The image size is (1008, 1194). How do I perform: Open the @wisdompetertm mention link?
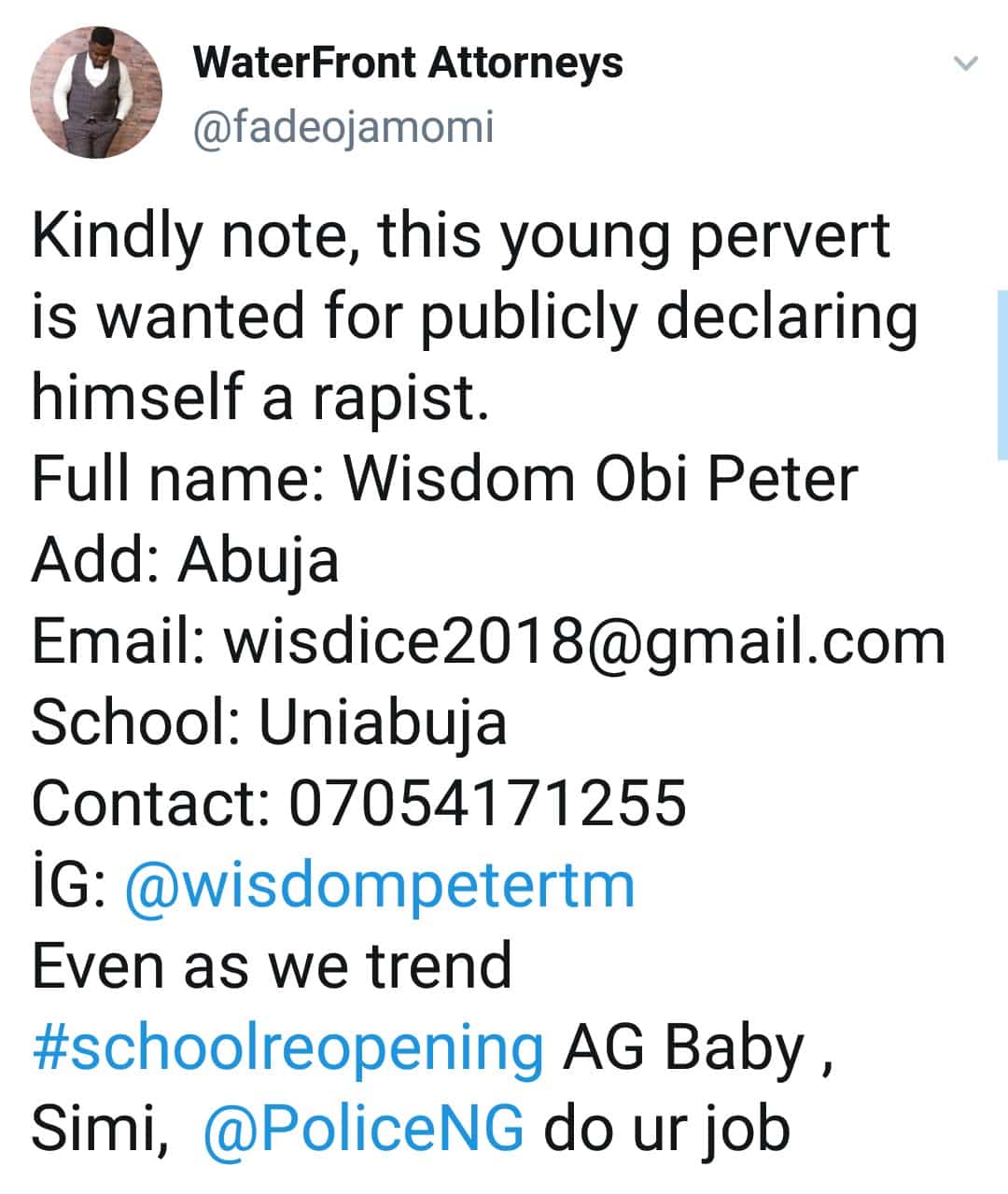point(379,885)
